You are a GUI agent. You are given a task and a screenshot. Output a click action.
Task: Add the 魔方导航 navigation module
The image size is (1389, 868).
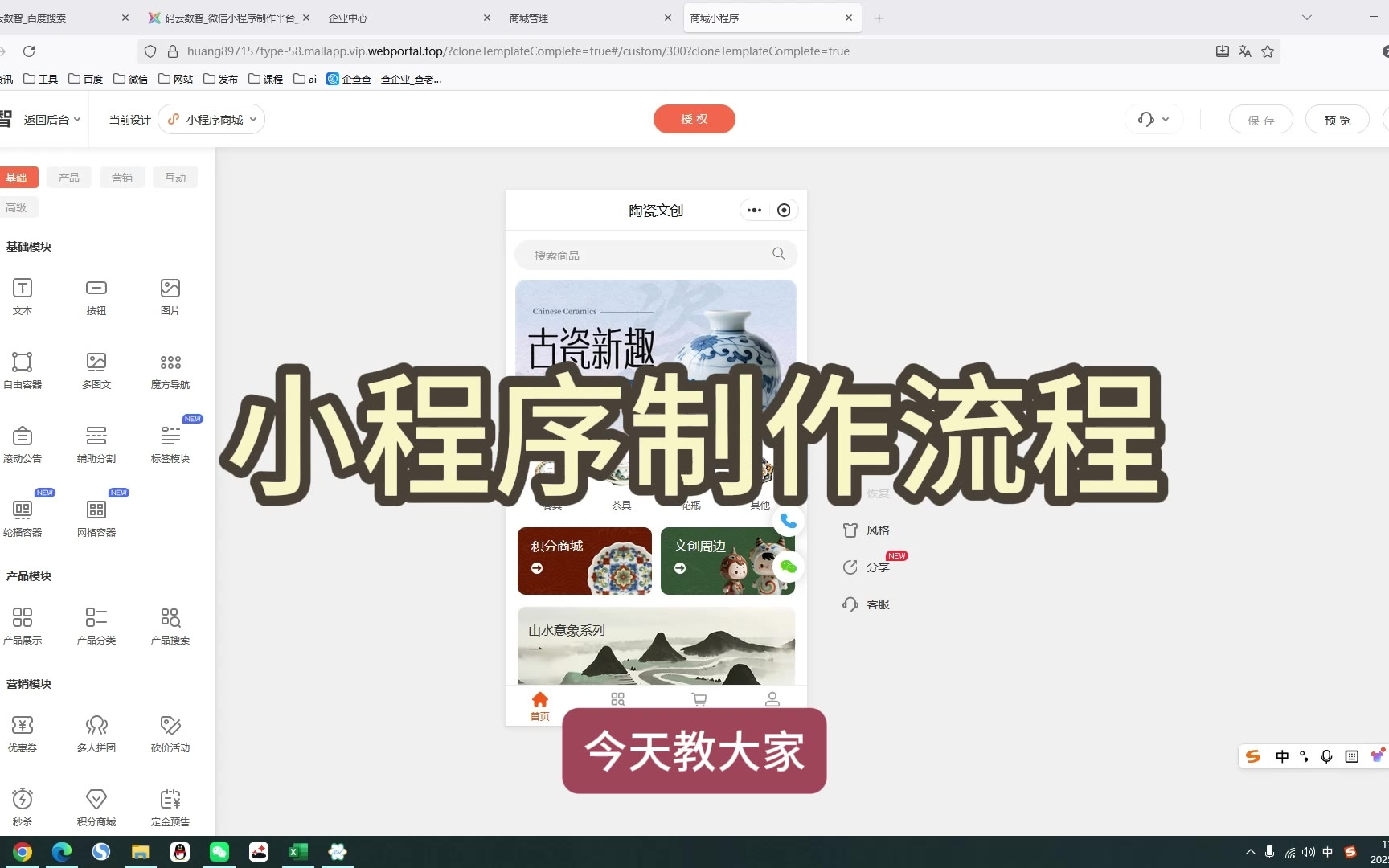(x=170, y=371)
